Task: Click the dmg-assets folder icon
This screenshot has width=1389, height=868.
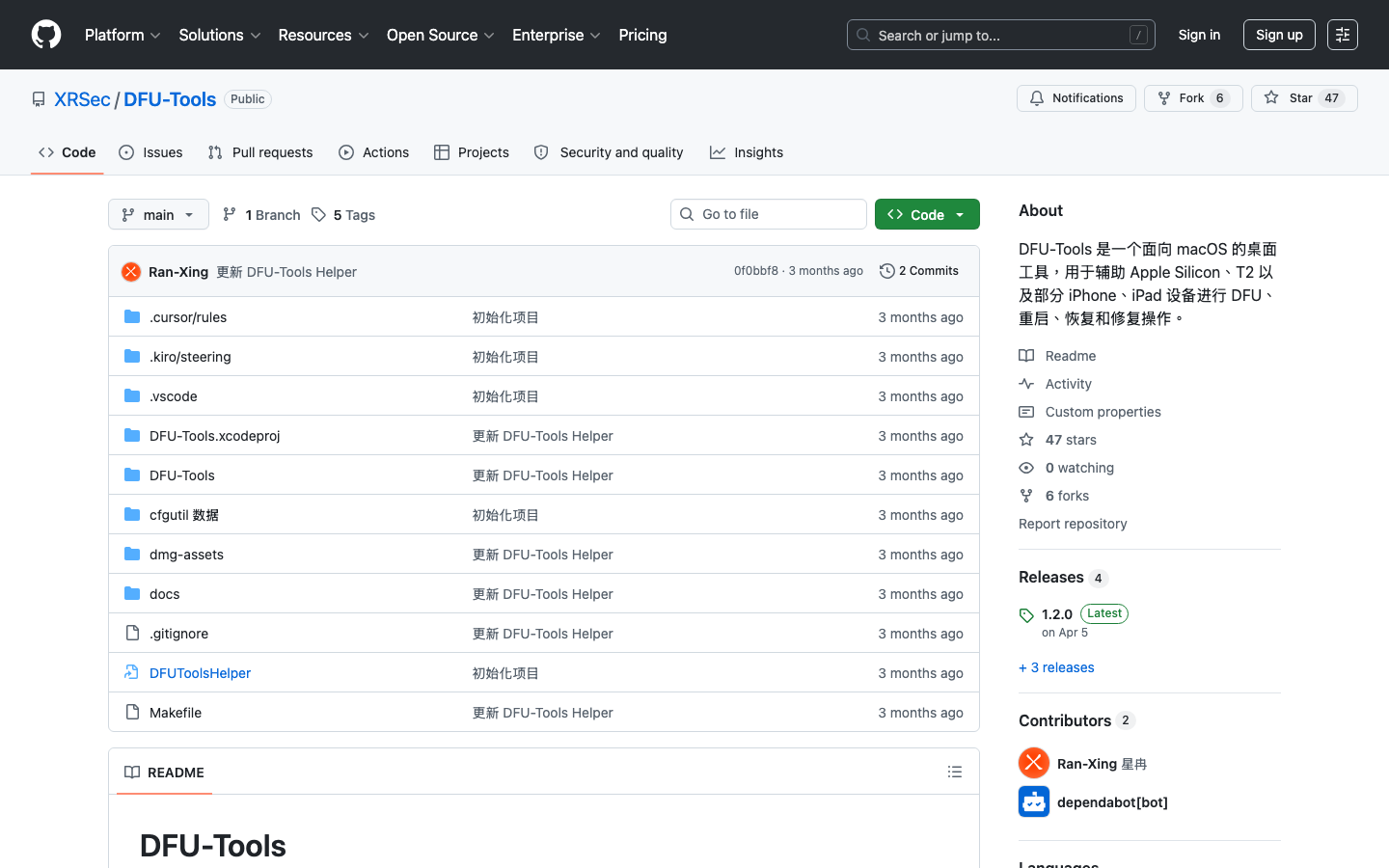Action: click(132, 554)
